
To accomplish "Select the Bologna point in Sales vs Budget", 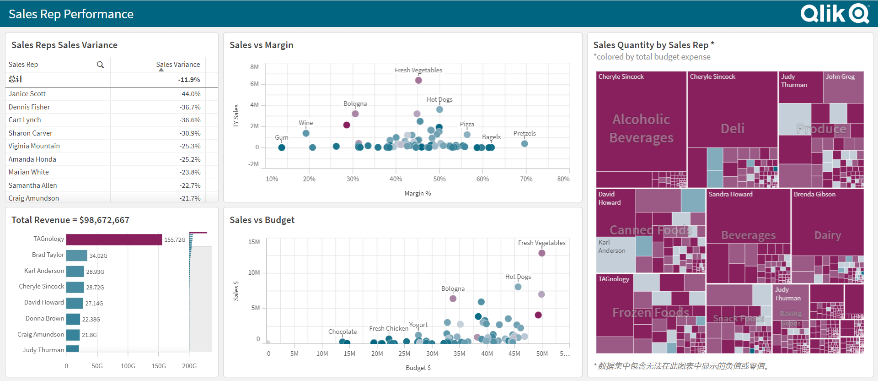I will (x=453, y=299).
